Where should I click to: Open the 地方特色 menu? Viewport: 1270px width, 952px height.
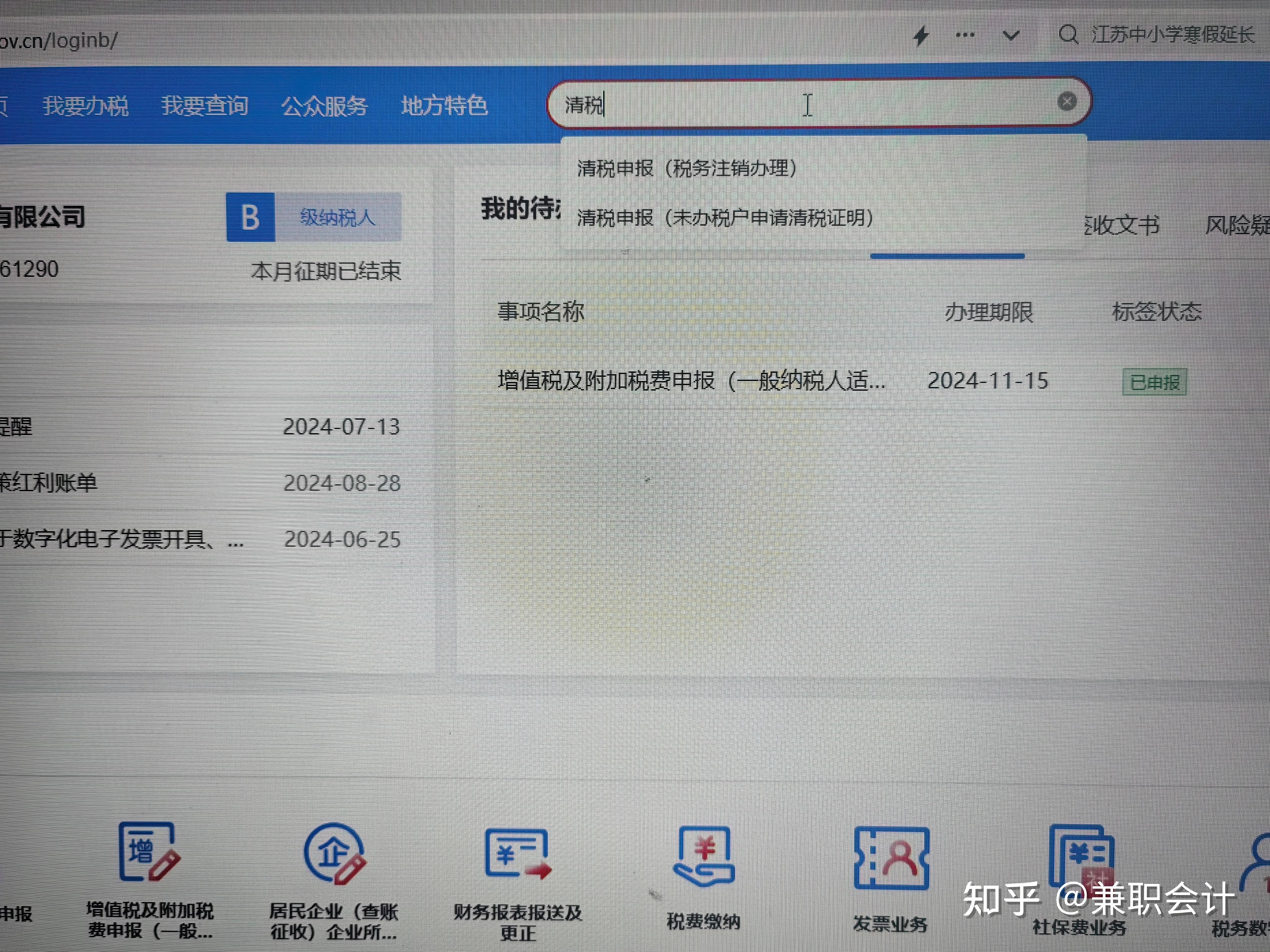[444, 106]
